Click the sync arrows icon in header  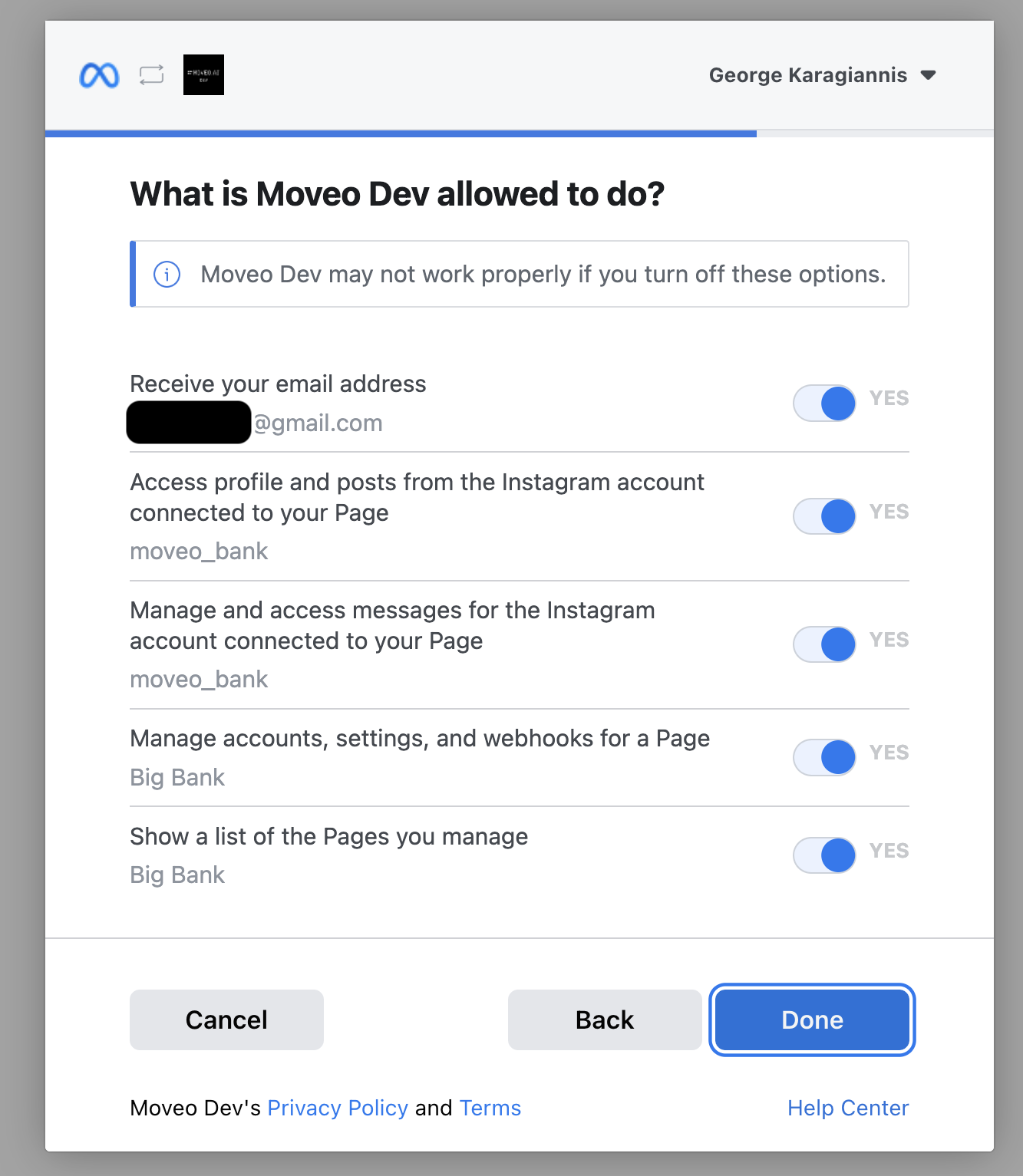(151, 75)
